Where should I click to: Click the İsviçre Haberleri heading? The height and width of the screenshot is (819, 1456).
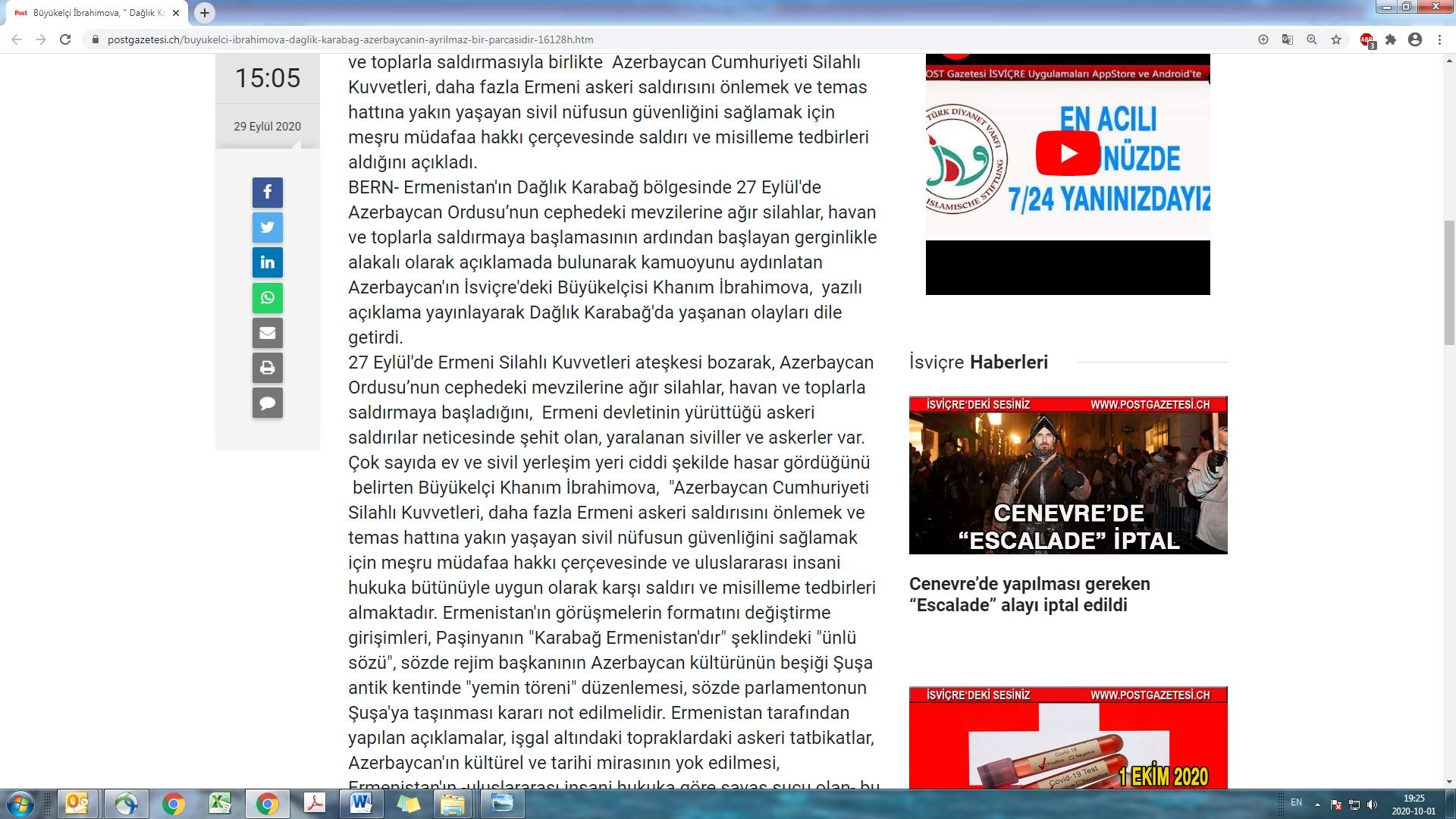click(x=978, y=362)
